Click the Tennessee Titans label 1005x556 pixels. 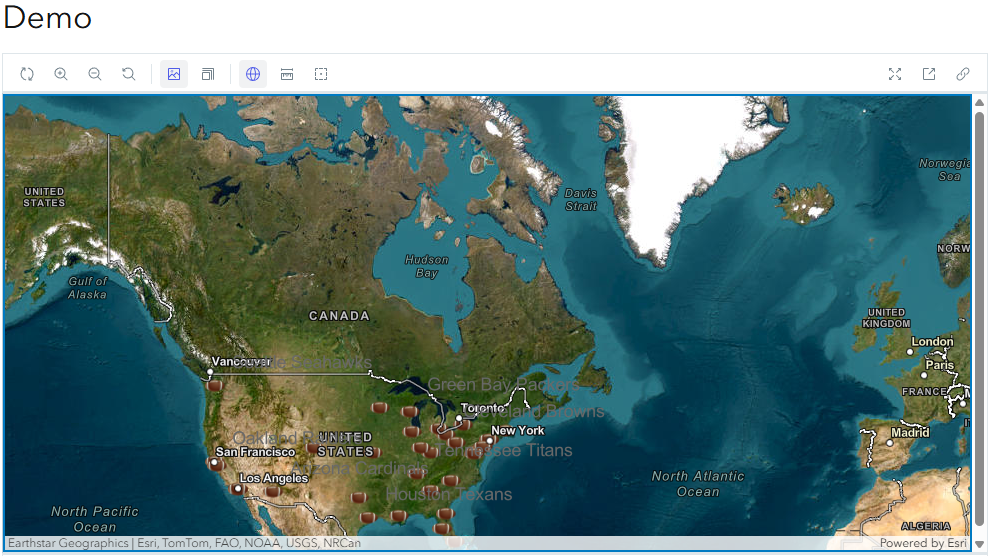pos(504,450)
